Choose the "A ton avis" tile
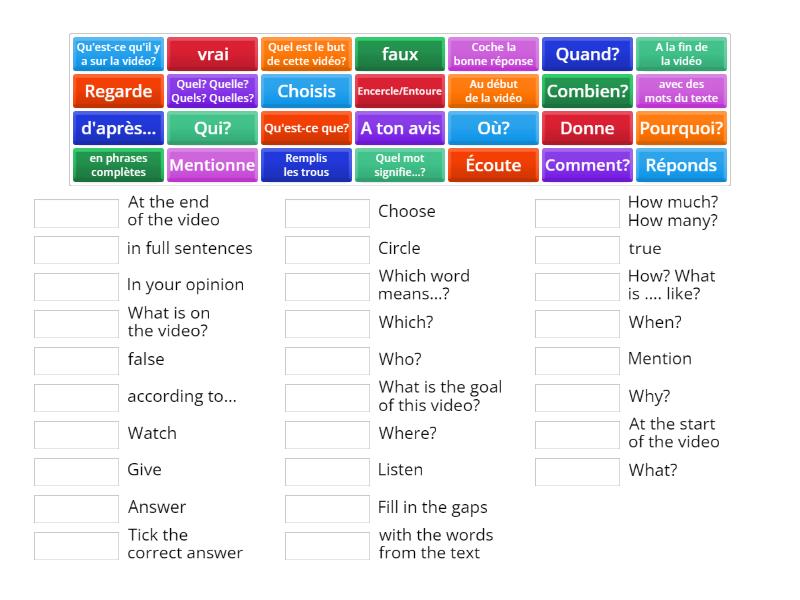 (399, 128)
